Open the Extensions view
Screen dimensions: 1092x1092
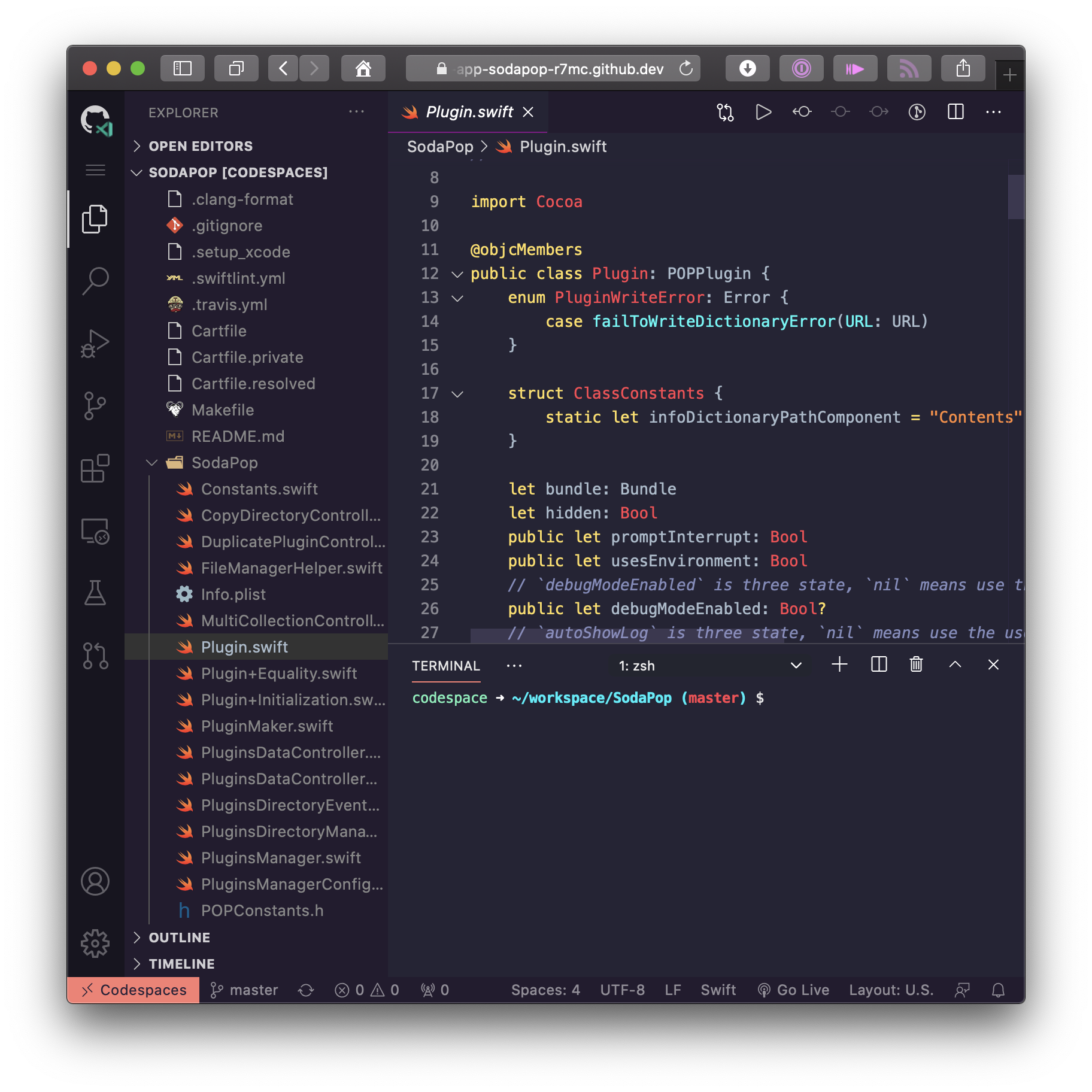pos(95,468)
